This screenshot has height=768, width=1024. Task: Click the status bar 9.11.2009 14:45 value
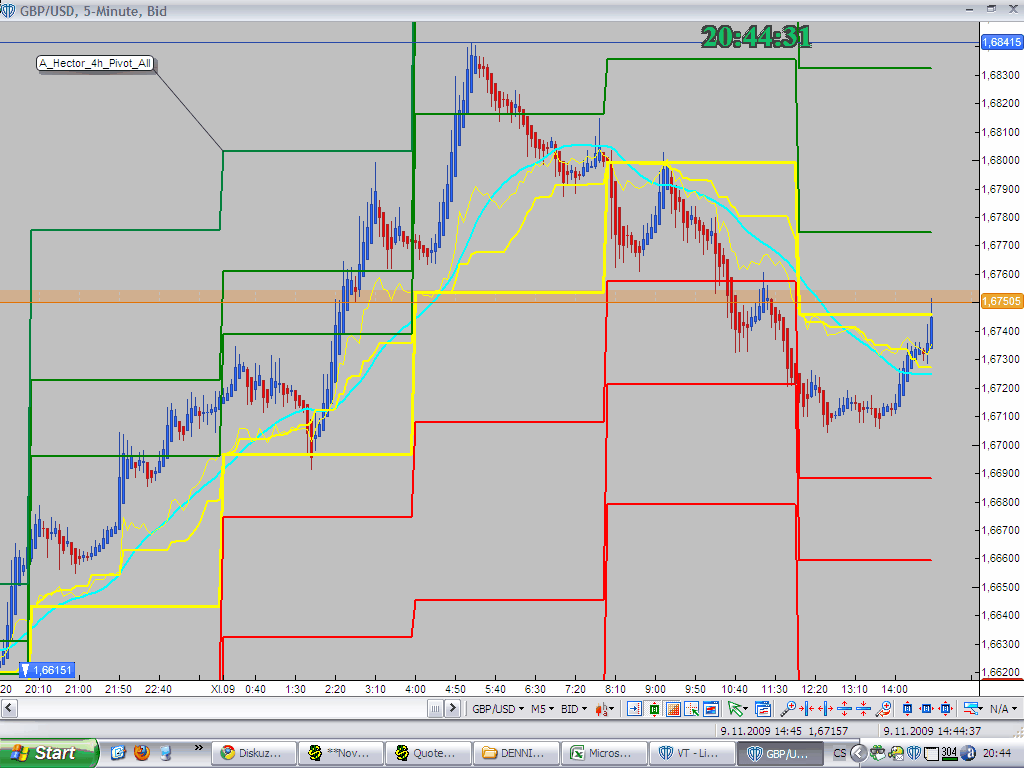[x=761, y=731]
